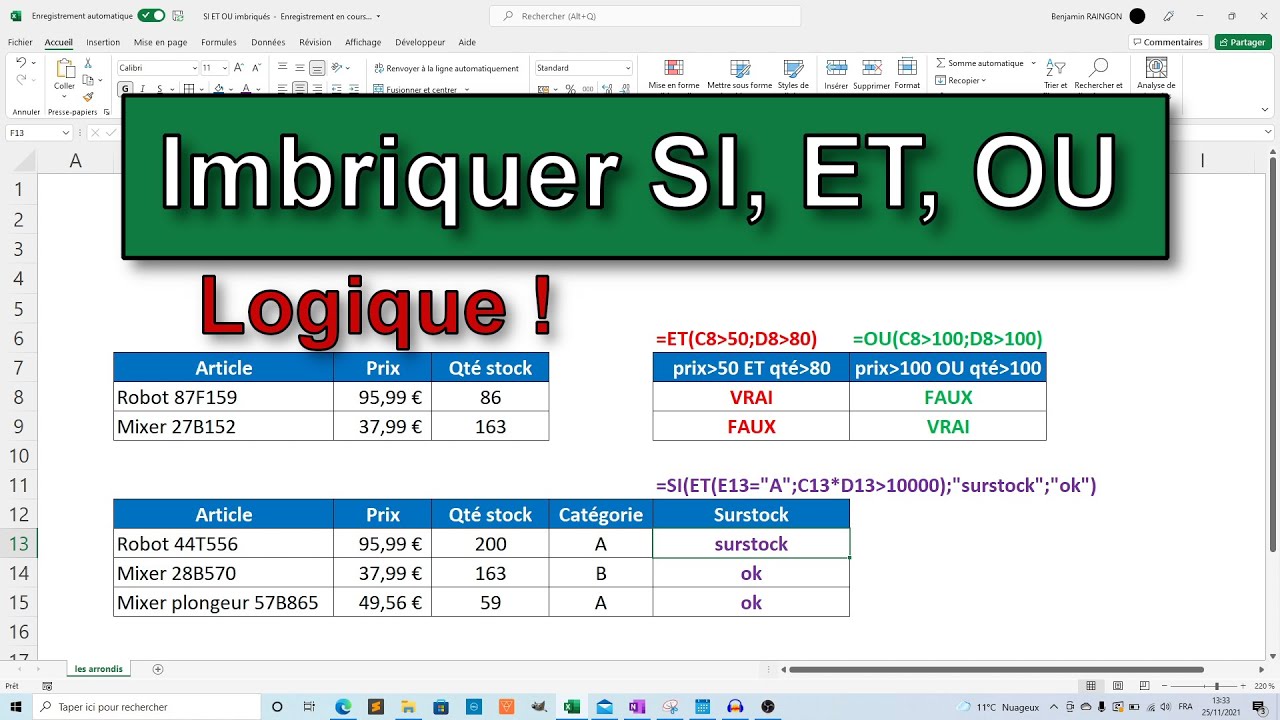This screenshot has height=720, width=1280.
Task: Click the Redo arrow icon
Action: [x=19, y=80]
